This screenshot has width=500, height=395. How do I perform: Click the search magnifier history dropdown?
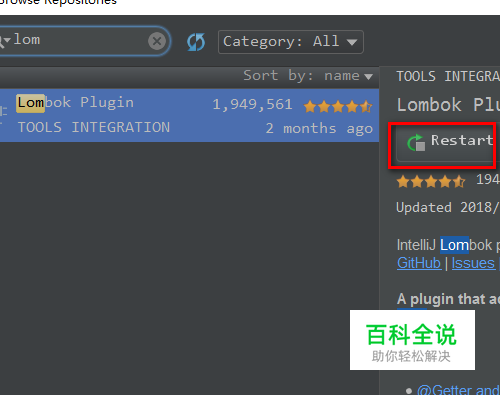(4, 41)
